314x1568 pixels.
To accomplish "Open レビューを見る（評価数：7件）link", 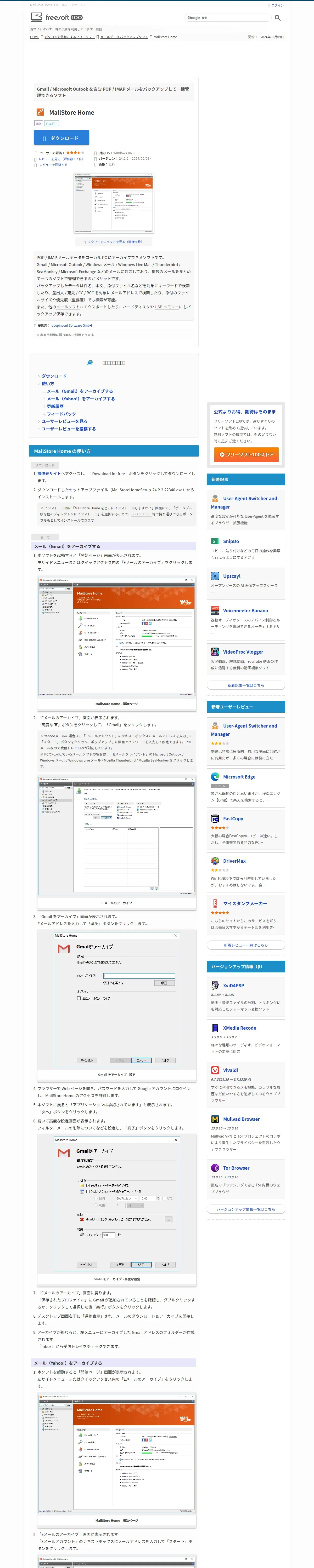I will click(x=61, y=159).
